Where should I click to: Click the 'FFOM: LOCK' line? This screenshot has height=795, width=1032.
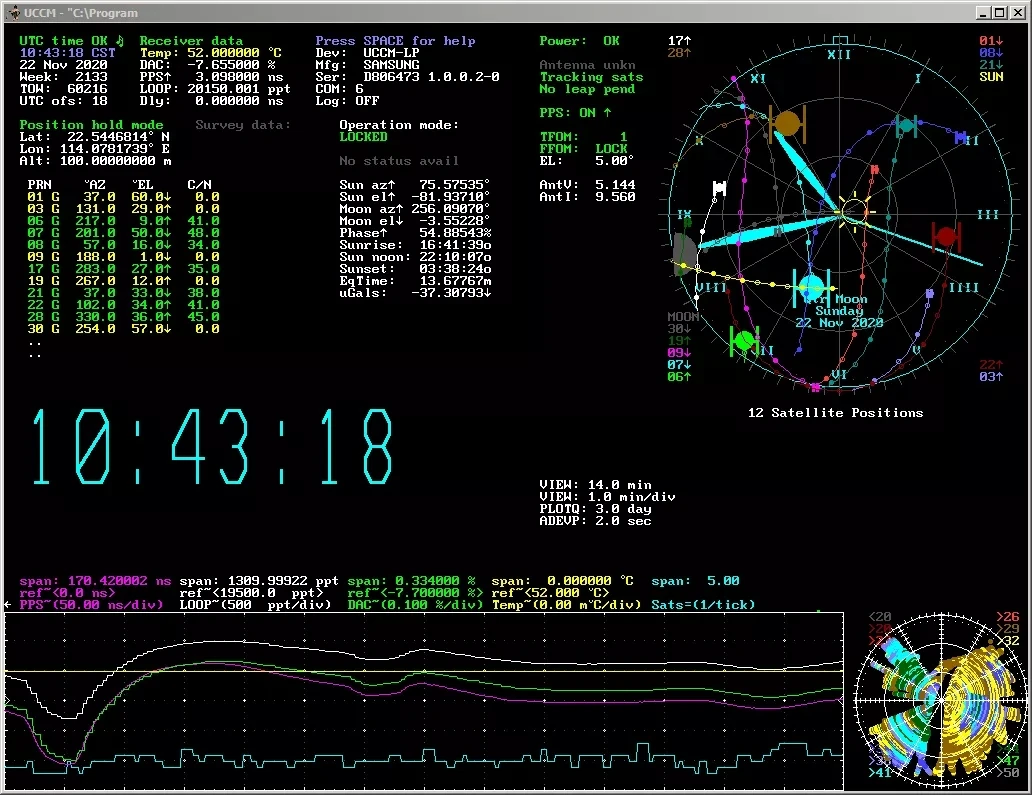583,149
